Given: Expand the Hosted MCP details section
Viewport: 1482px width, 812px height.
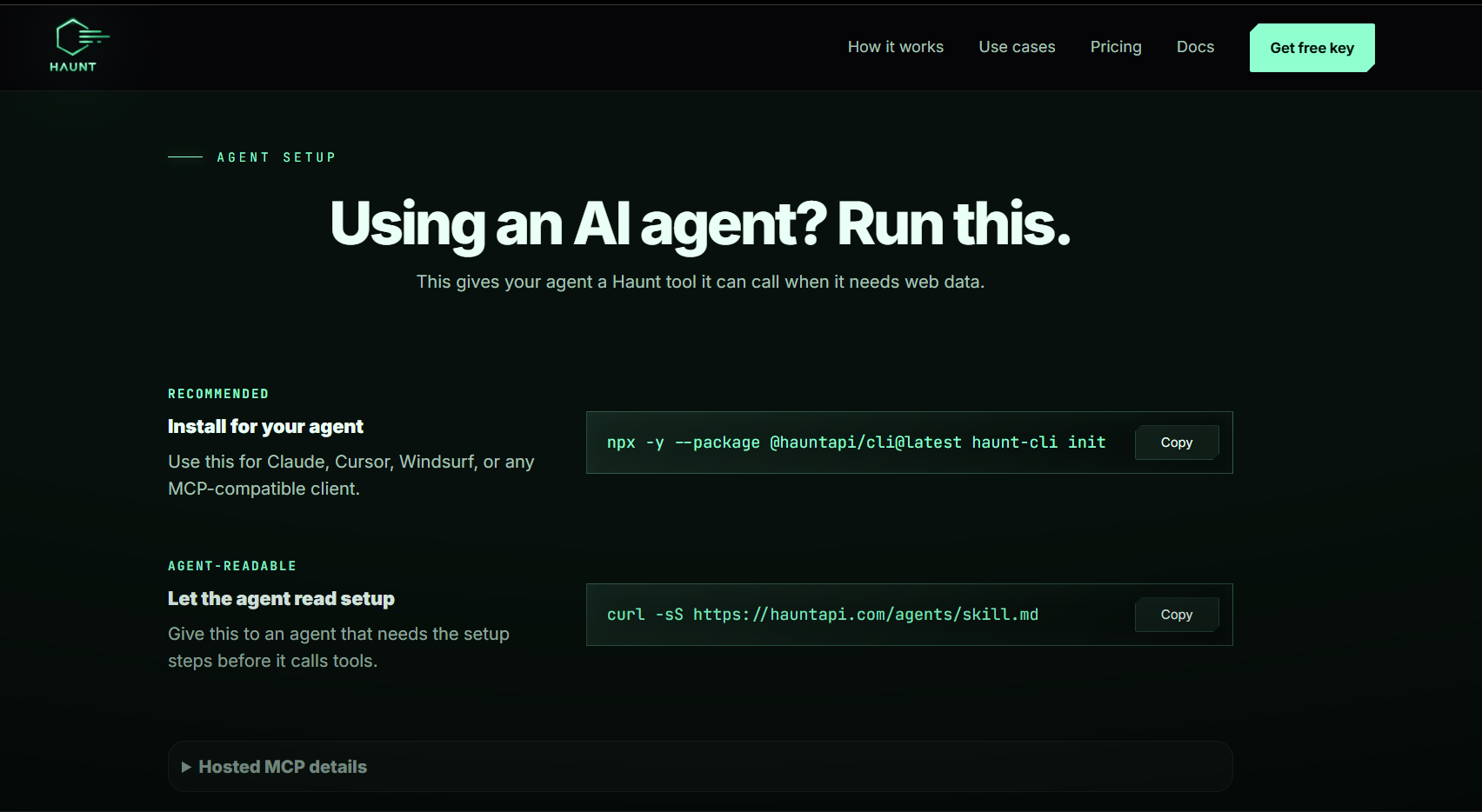Looking at the screenshot, I should [x=700, y=767].
